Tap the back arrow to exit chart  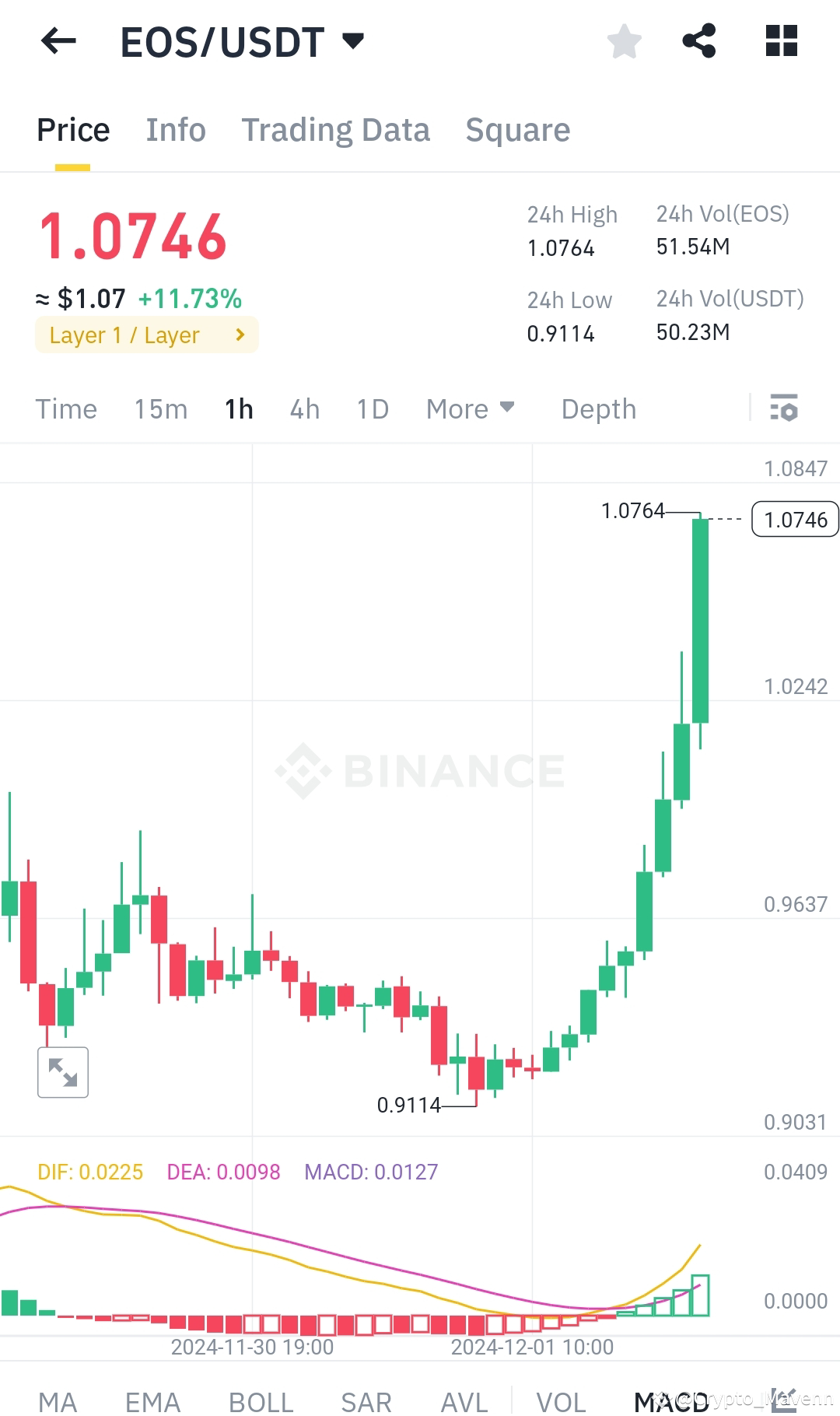click(58, 41)
